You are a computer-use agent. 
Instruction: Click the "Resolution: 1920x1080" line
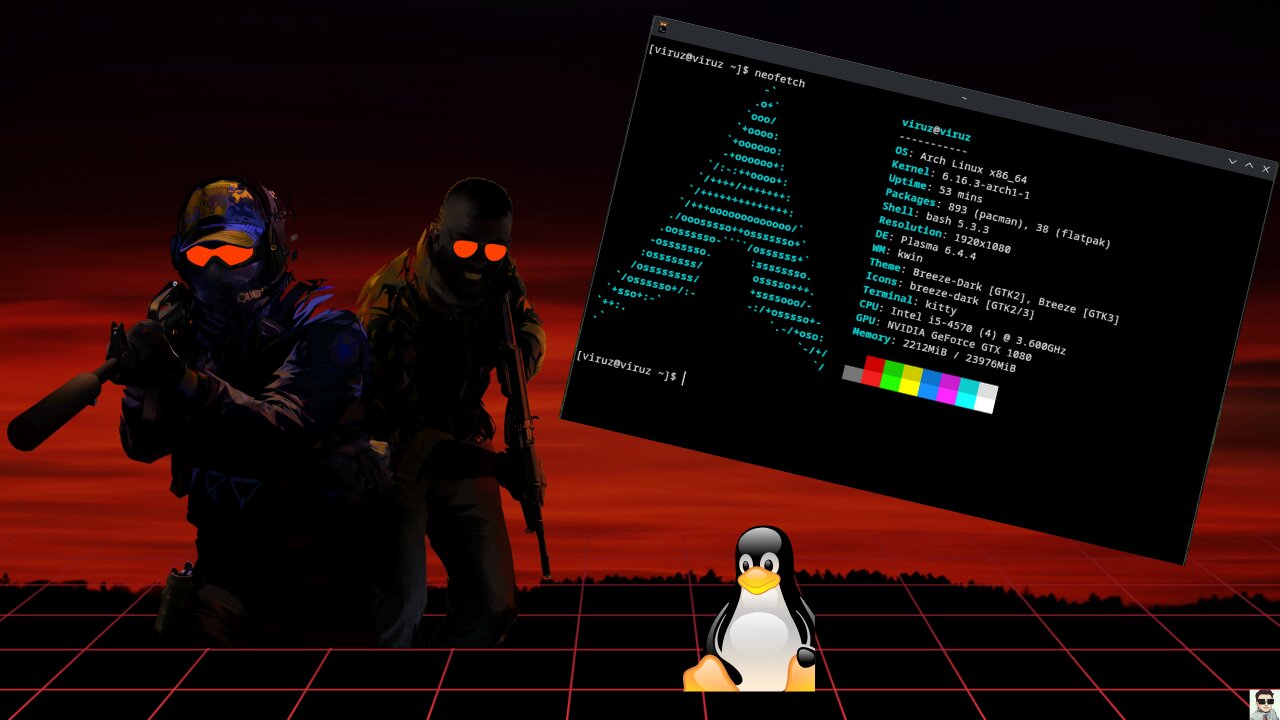944,236
